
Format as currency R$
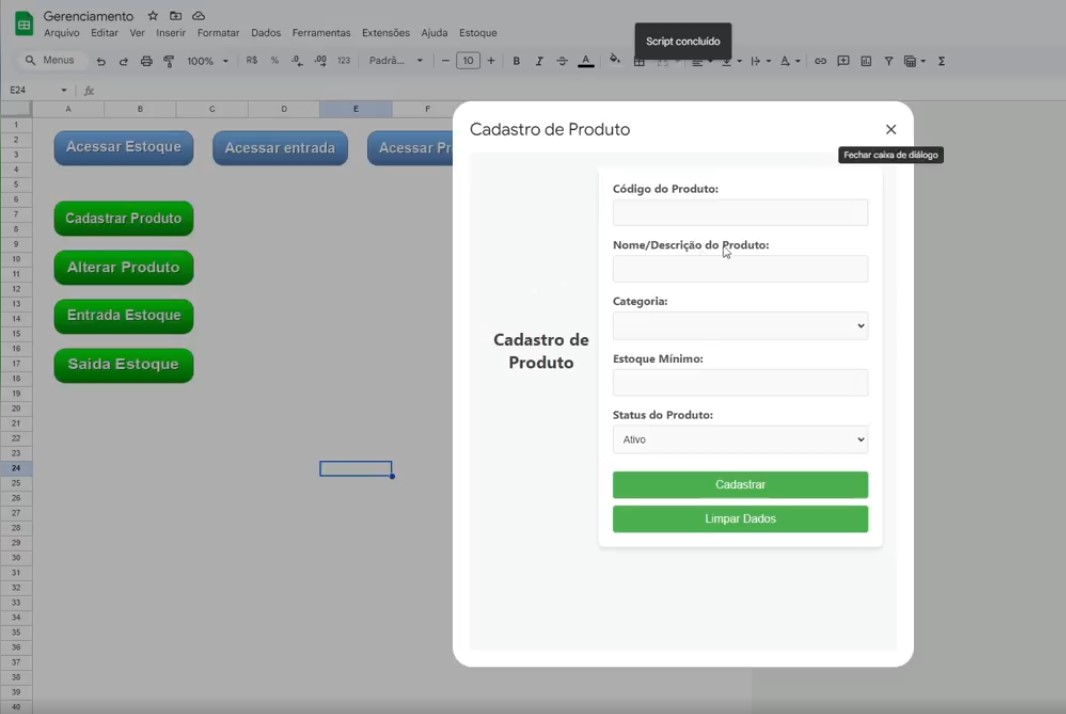pos(252,61)
